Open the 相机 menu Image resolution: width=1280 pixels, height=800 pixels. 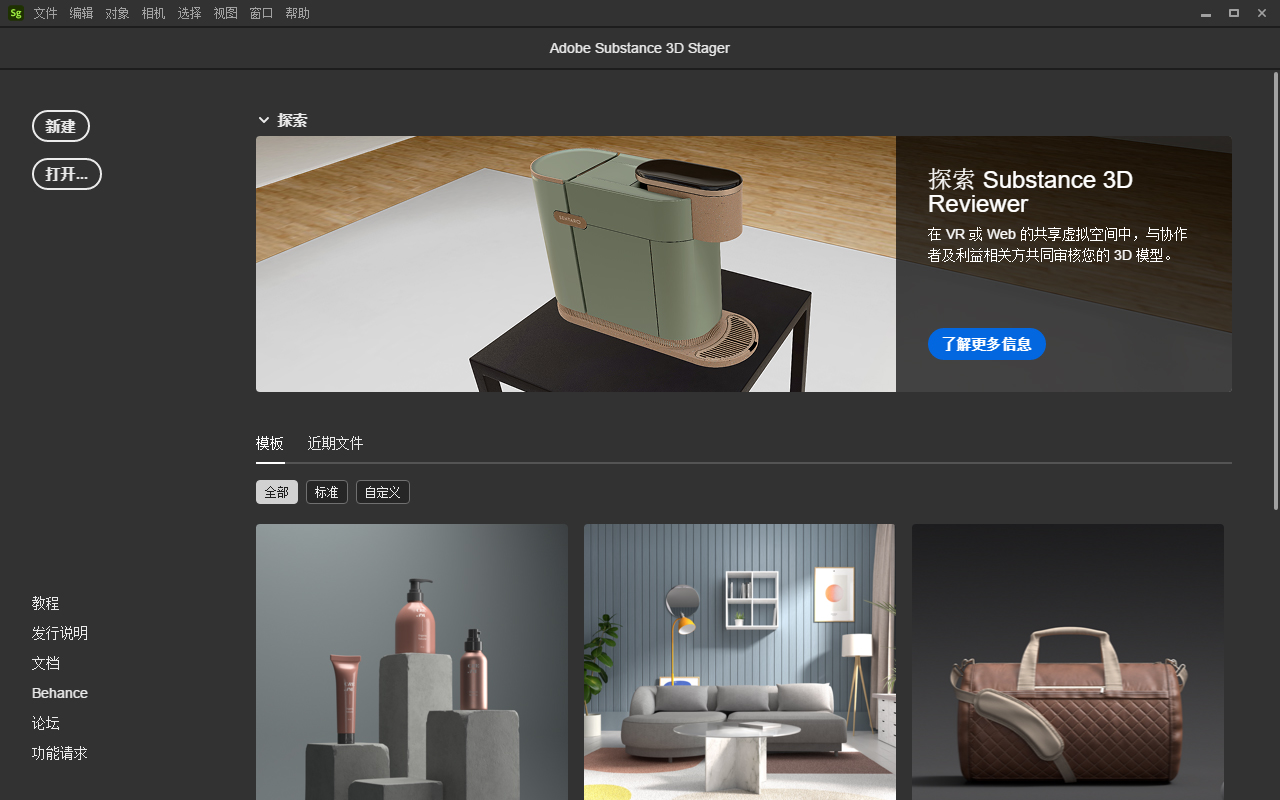(x=153, y=13)
